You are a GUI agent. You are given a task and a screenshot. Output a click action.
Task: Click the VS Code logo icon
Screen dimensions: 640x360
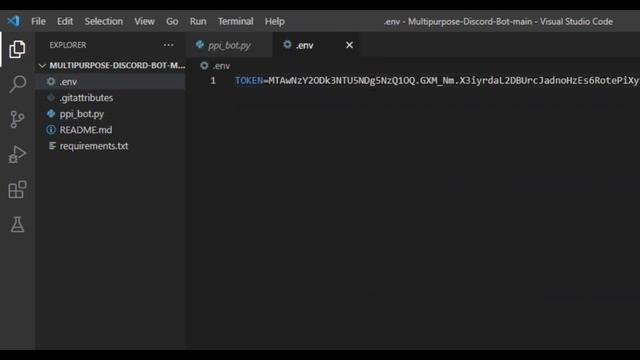(13, 21)
